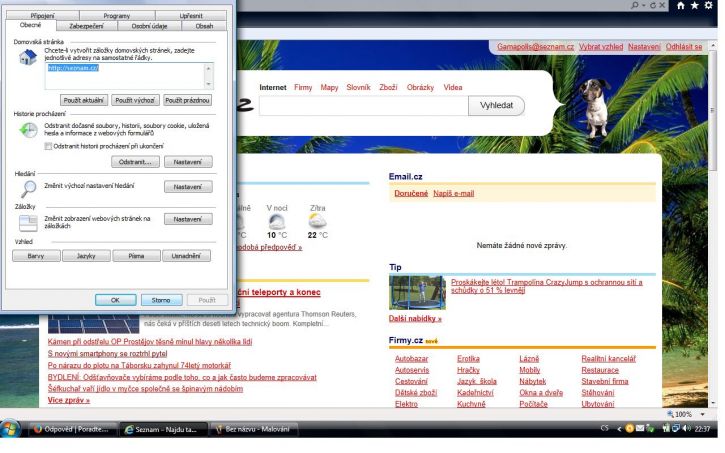The width and height of the screenshot is (725, 453).
Task: Open the Restaurace Firmy link
Action: coord(600,370)
